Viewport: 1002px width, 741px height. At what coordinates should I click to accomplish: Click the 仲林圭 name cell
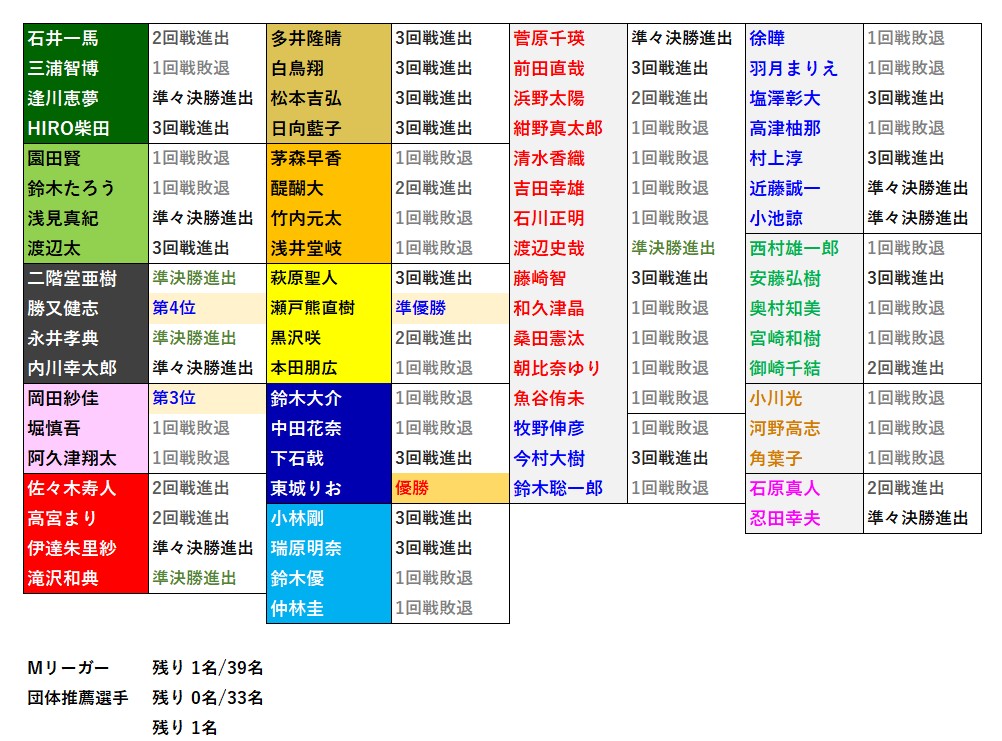click(x=328, y=609)
